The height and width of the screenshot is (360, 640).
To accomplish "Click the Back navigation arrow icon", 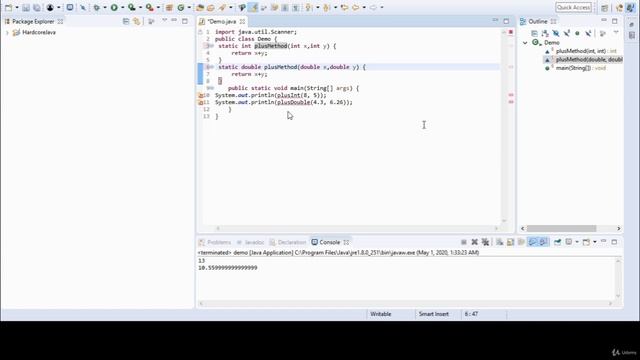I will tap(356, 7).
